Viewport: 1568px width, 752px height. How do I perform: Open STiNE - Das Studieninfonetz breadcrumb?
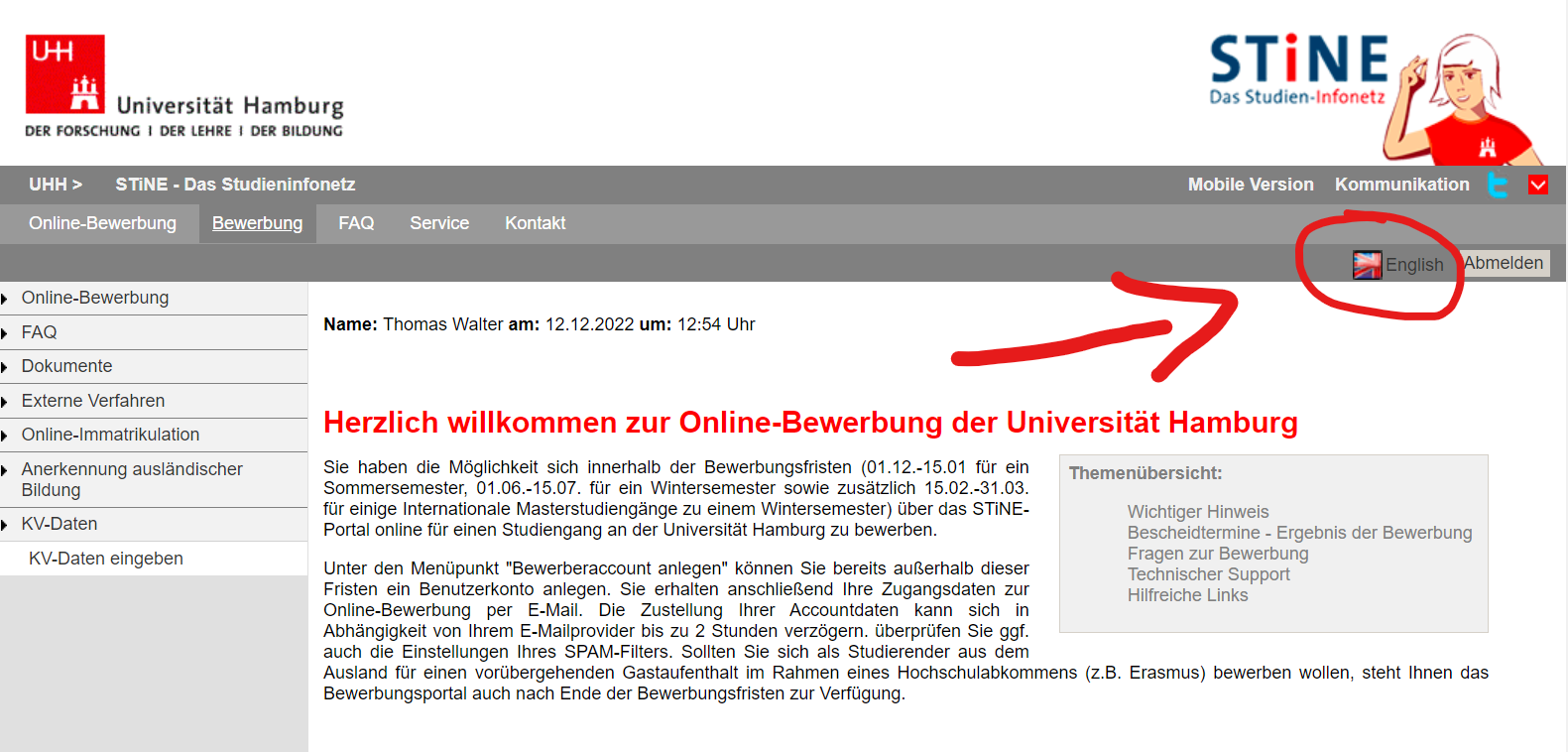tap(235, 185)
